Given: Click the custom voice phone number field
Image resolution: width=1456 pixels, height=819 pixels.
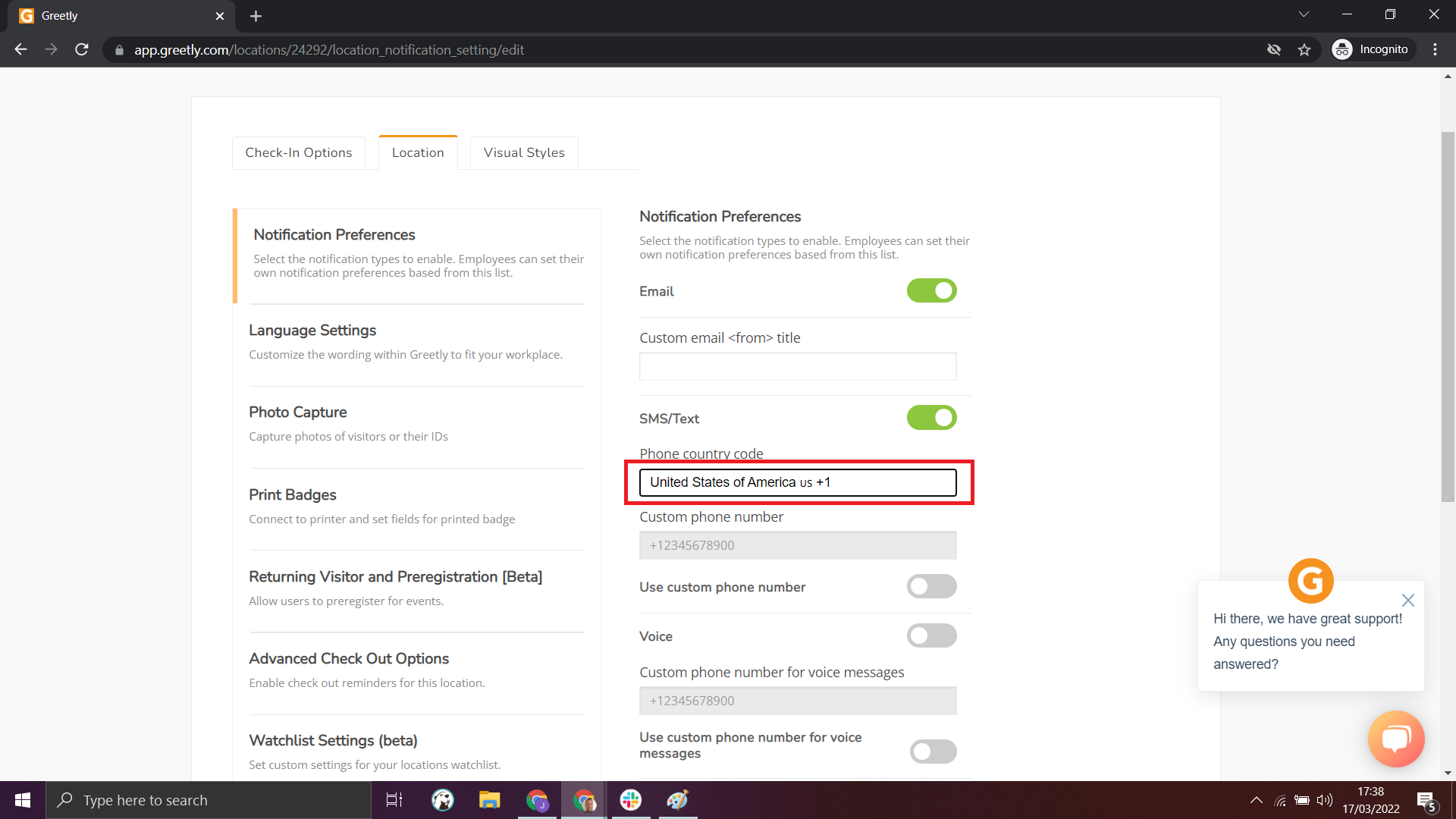Looking at the screenshot, I should (798, 701).
